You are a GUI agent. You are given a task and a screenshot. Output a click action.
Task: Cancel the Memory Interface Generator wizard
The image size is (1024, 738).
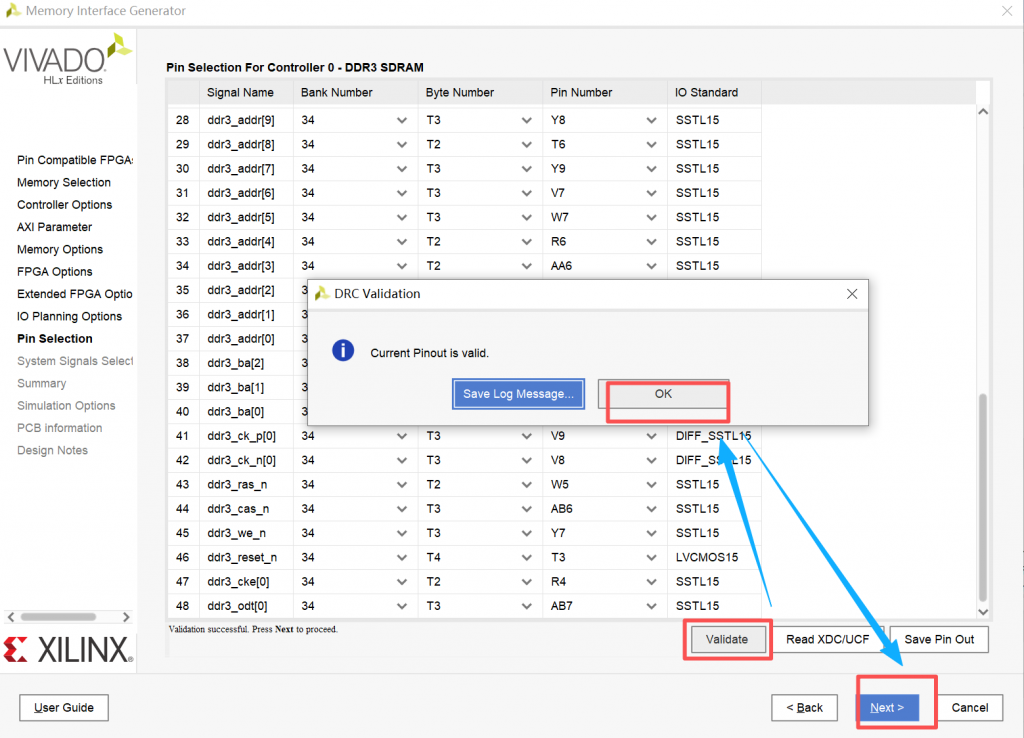tap(969, 708)
